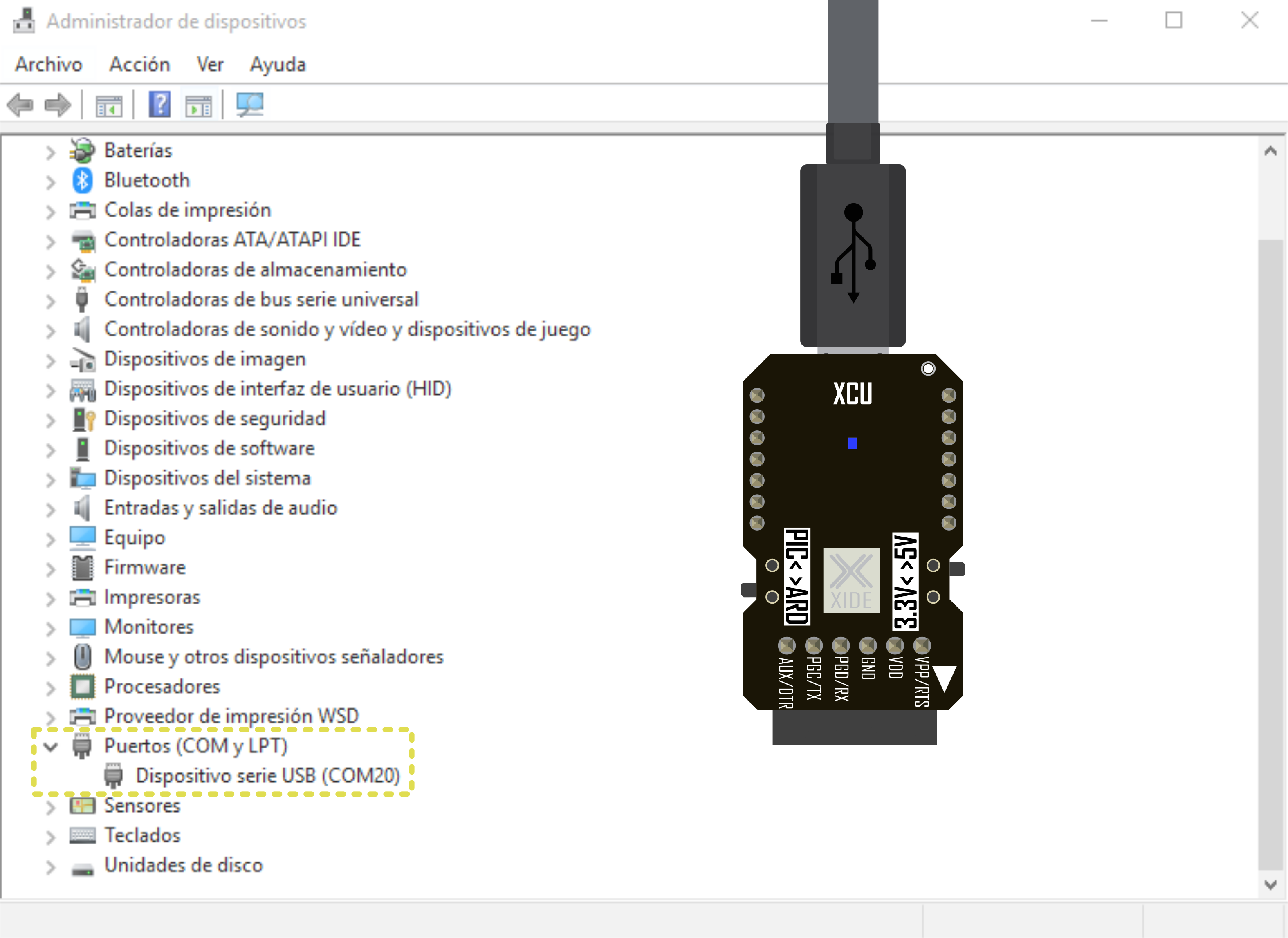Expand the Equipo node chevron

(50, 540)
